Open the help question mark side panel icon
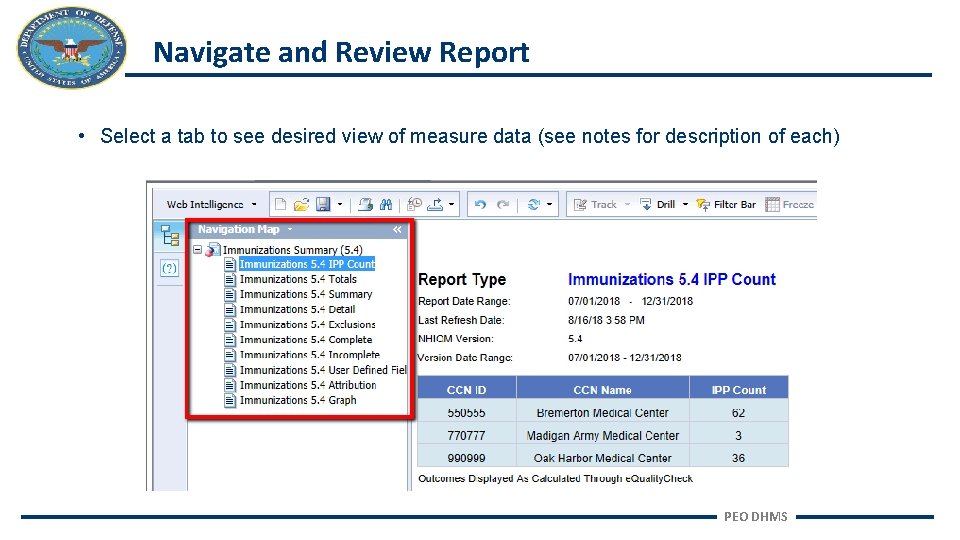The width and height of the screenshot is (960, 540). pos(170,268)
